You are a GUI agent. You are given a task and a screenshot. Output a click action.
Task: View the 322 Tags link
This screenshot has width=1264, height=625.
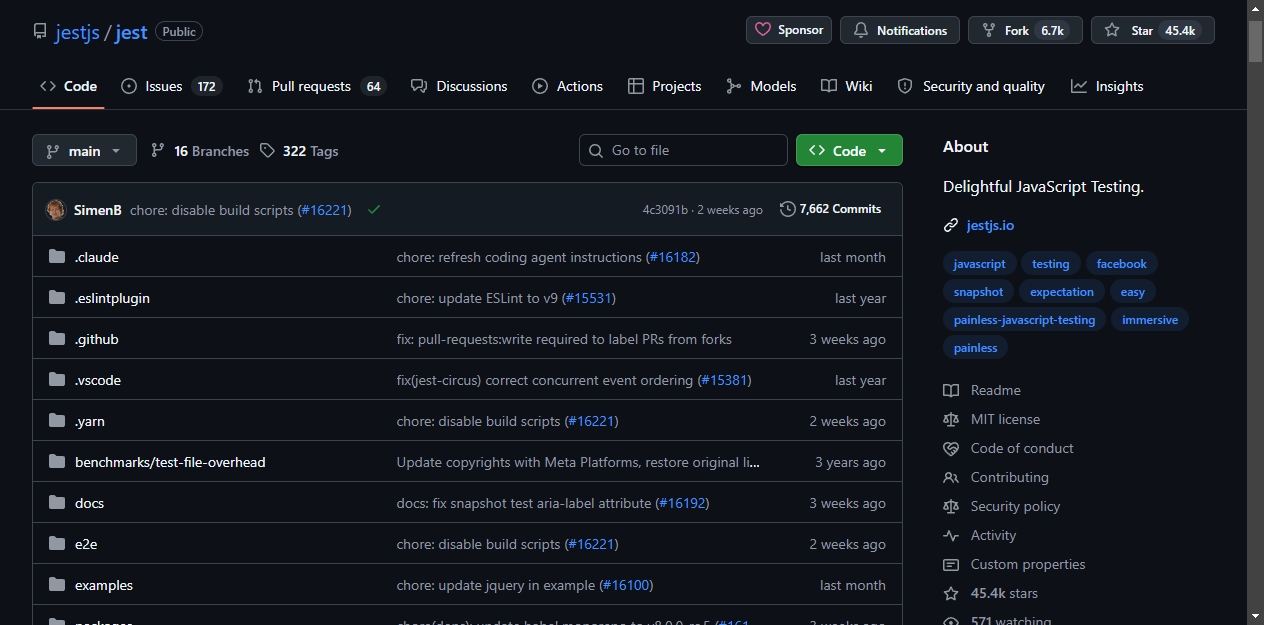click(299, 151)
